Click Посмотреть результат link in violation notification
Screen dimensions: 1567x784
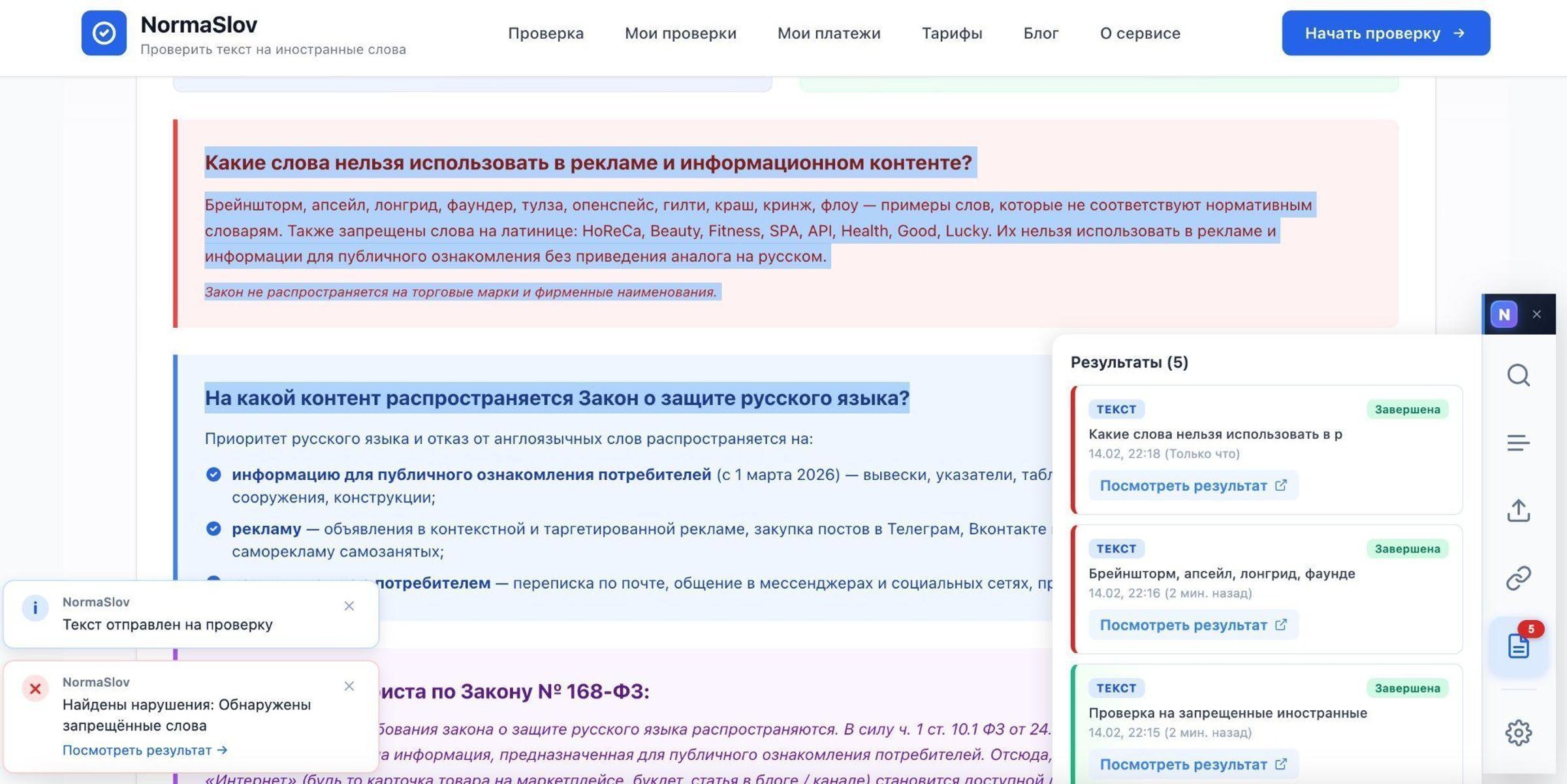tap(145, 751)
